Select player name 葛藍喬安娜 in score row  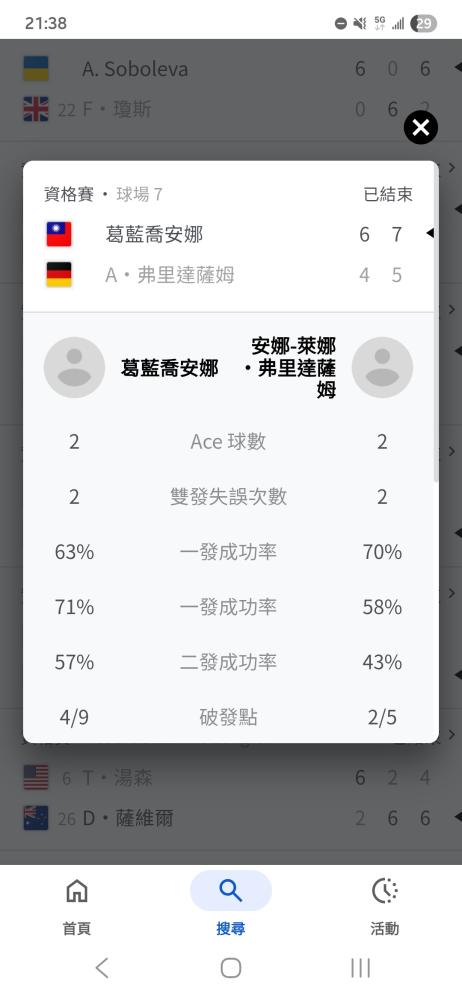pyautogui.click(x=154, y=235)
